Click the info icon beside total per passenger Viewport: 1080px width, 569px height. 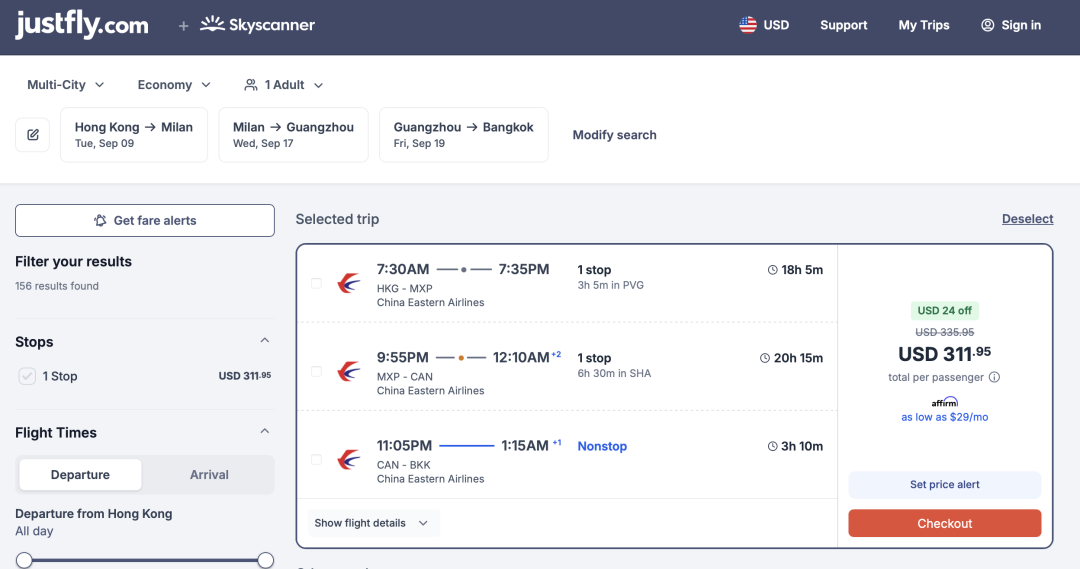[x=994, y=377]
